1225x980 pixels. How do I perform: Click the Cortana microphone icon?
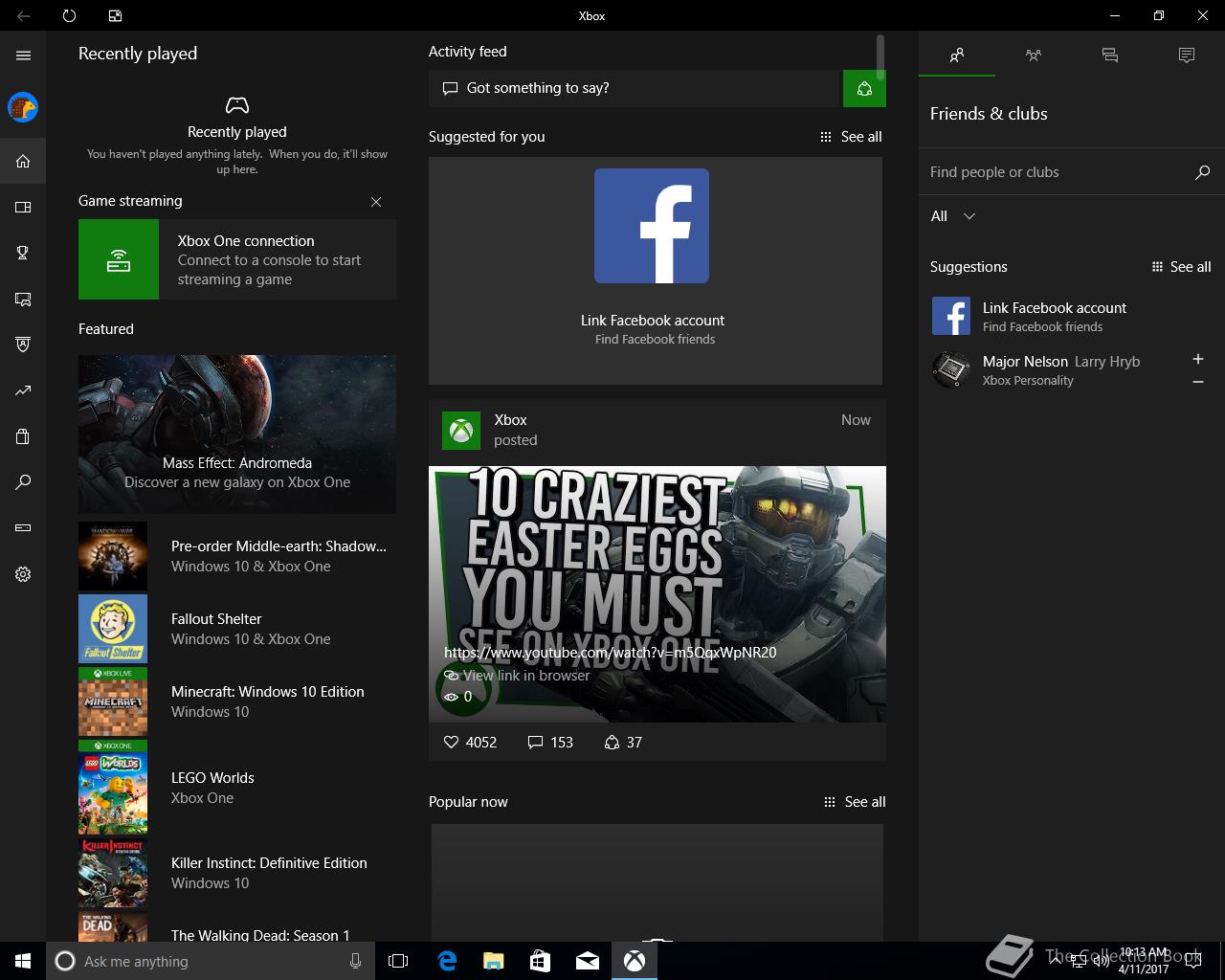click(x=355, y=961)
